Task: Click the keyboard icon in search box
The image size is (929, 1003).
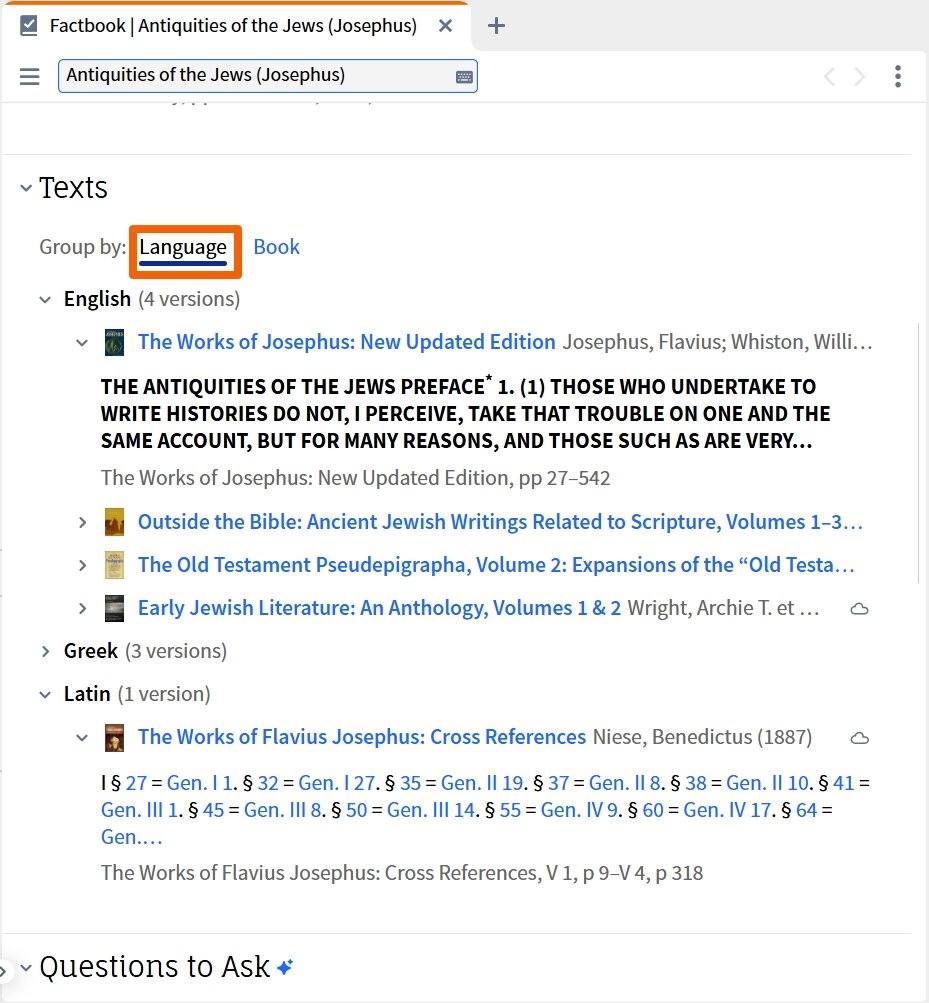Action: (x=464, y=77)
